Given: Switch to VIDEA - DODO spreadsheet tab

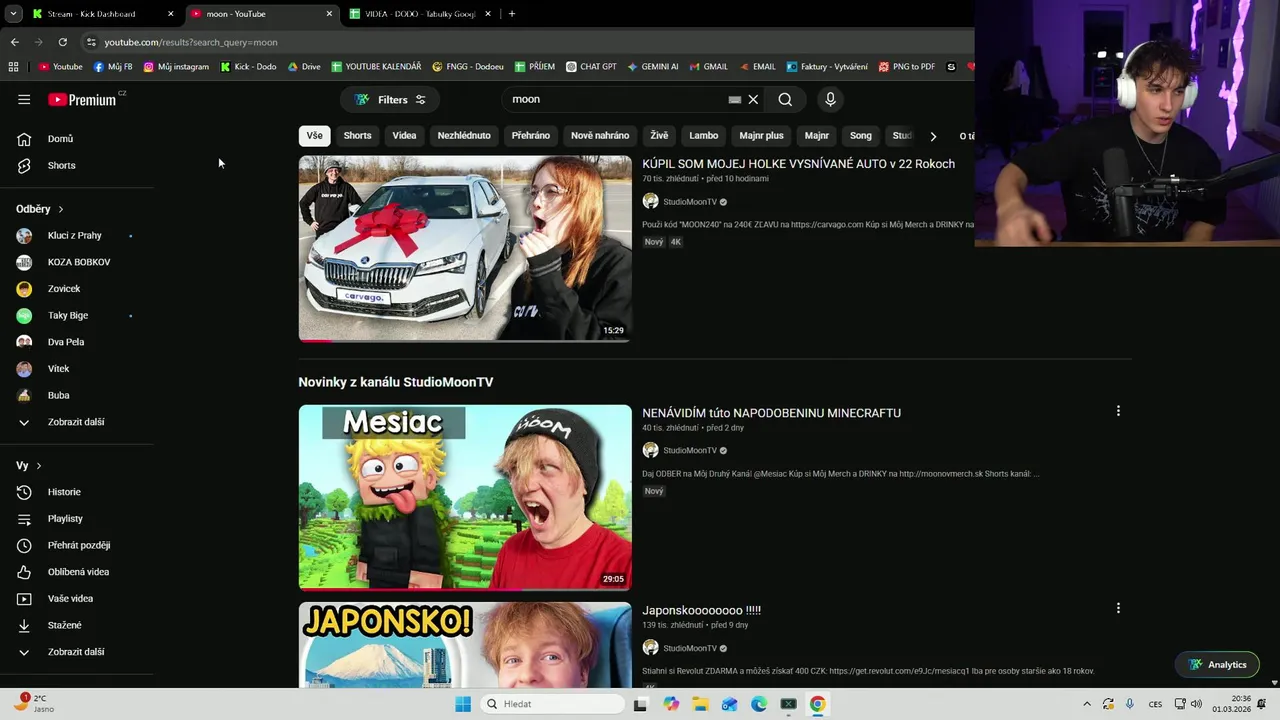Looking at the screenshot, I should [x=420, y=14].
